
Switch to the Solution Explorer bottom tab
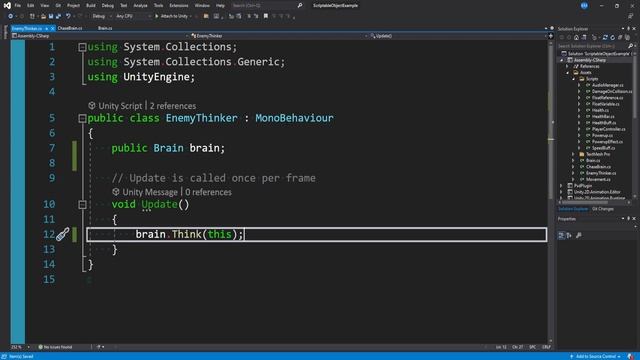[x=573, y=209]
